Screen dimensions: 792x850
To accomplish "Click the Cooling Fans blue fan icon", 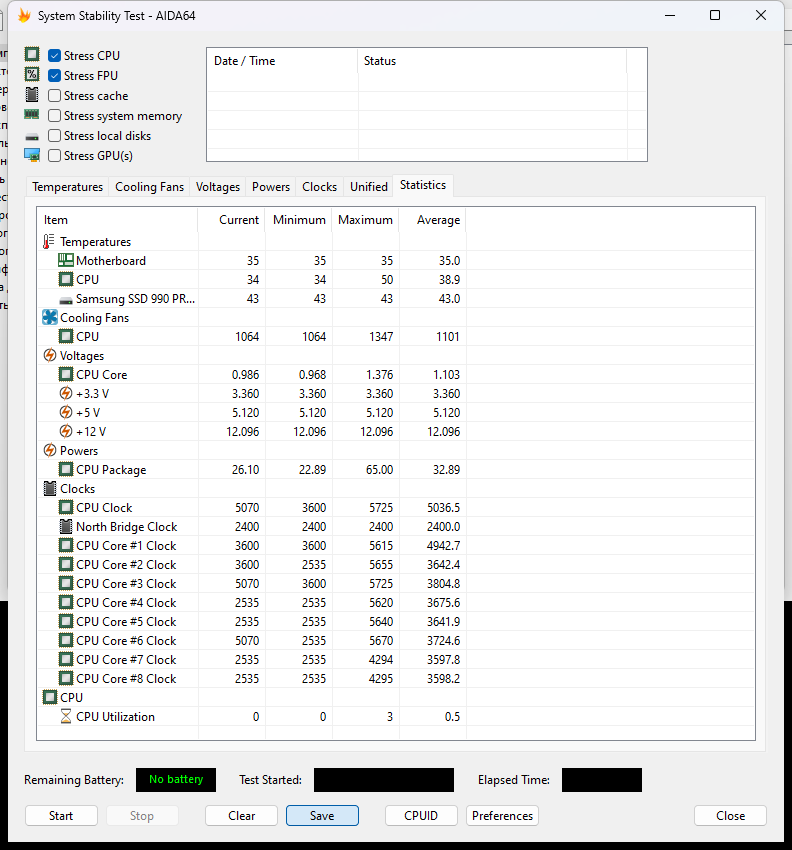I will pyautogui.click(x=50, y=318).
